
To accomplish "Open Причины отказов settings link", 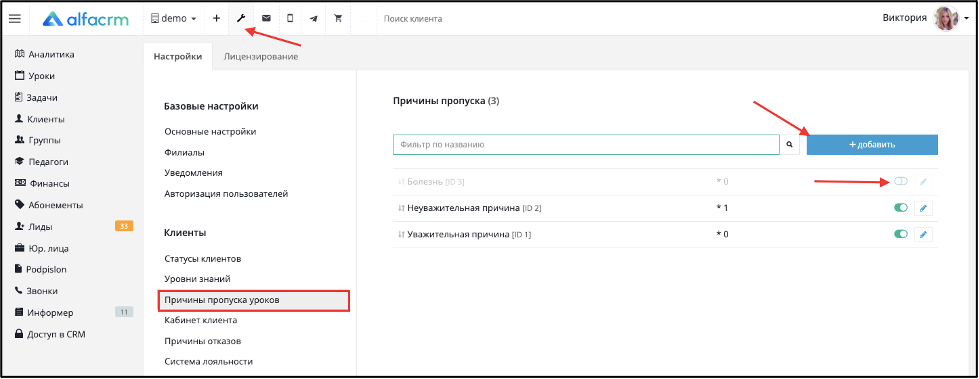I will point(203,341).
